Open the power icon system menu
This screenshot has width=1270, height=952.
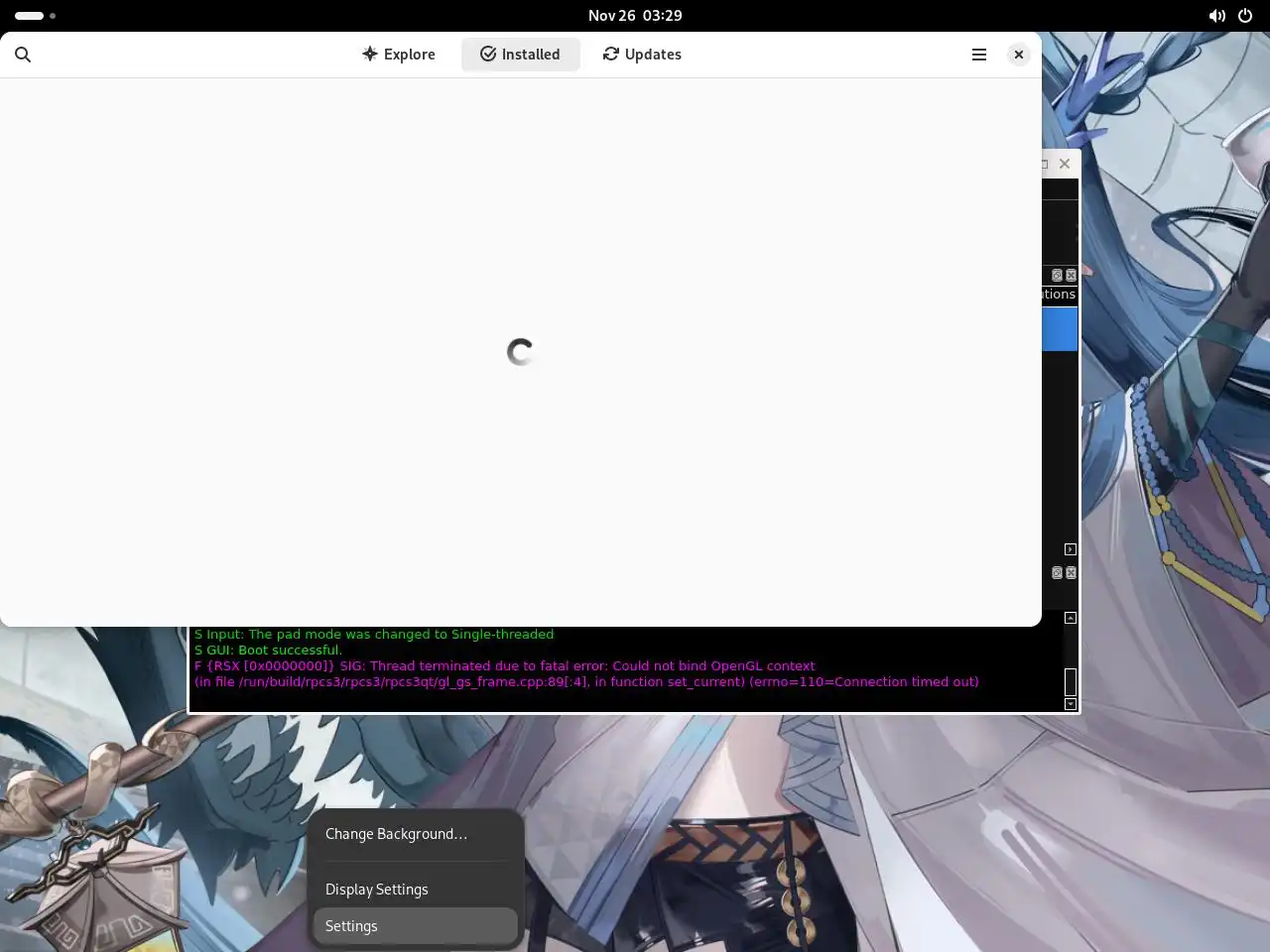(1245, 16)
